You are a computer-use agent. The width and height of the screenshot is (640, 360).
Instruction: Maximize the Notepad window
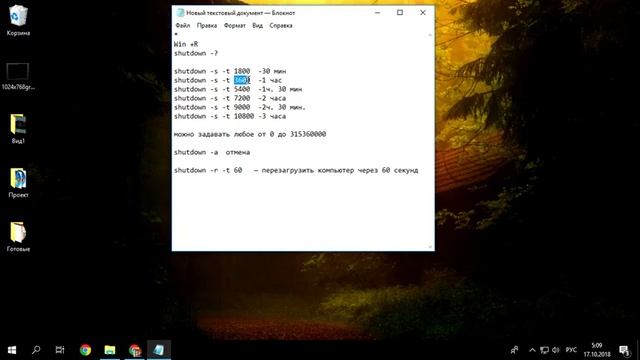(400, 13)
